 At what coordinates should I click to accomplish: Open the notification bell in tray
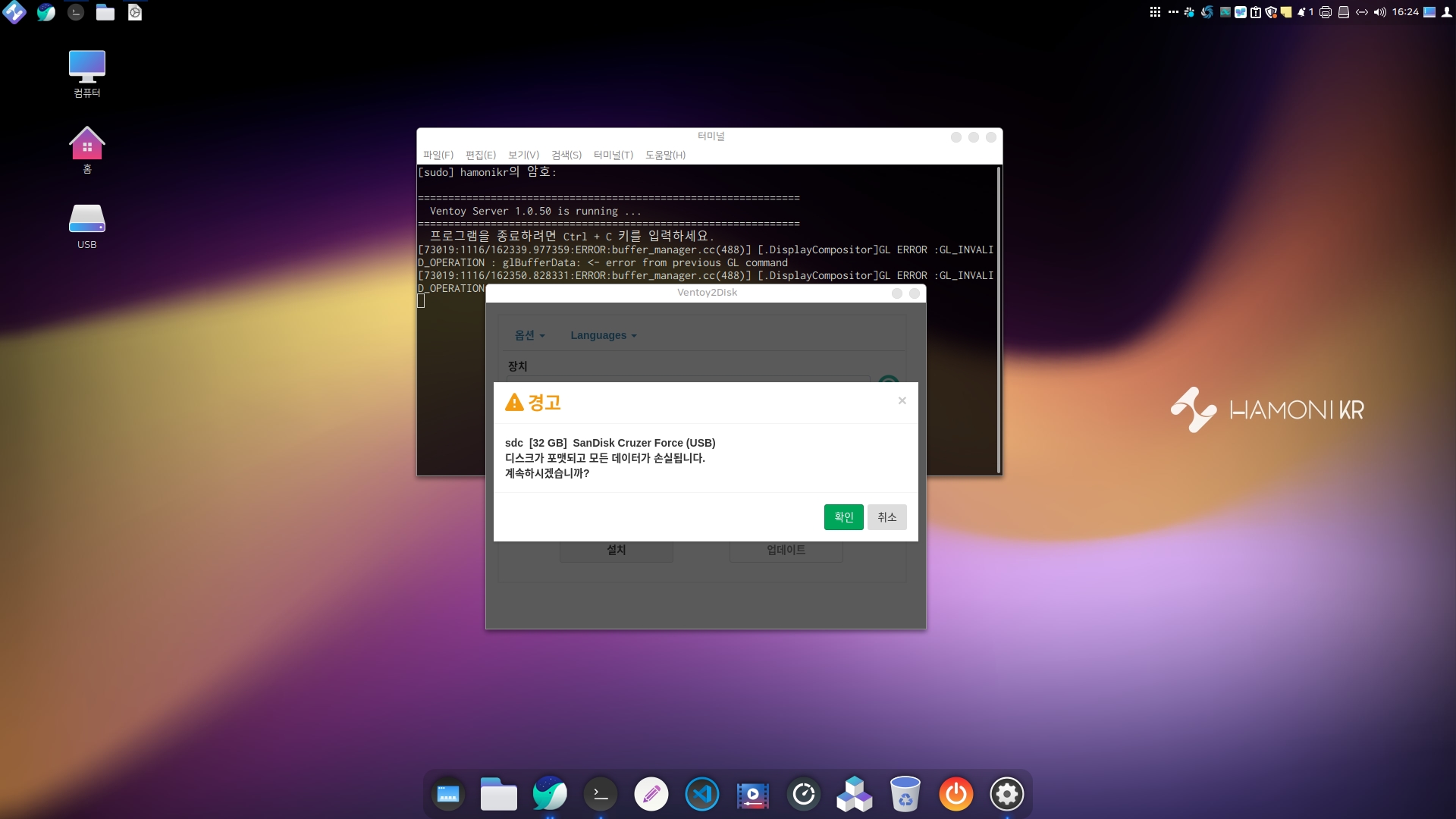click(1301, 12)
